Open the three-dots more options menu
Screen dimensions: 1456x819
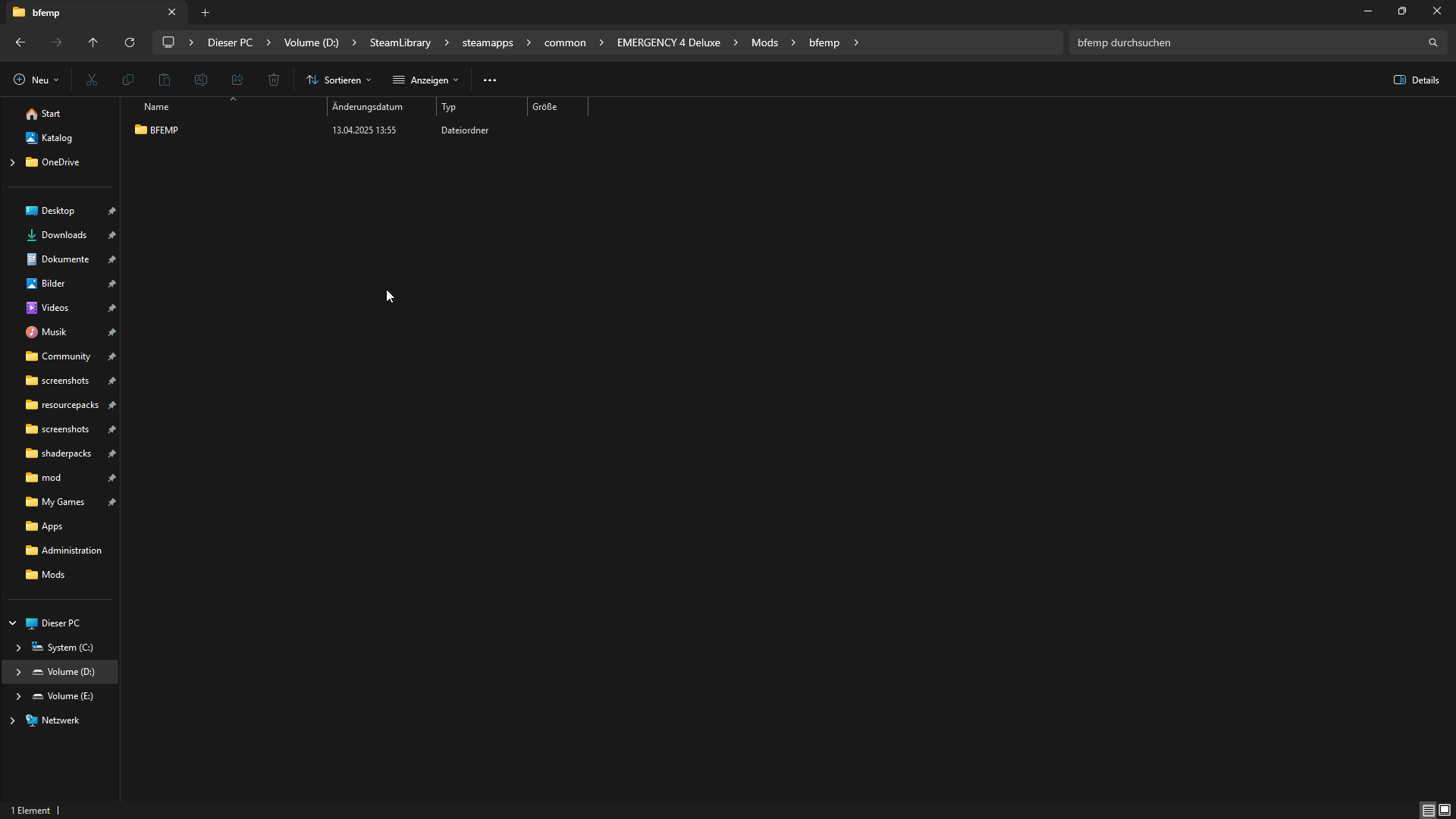(x=490, y=80)
